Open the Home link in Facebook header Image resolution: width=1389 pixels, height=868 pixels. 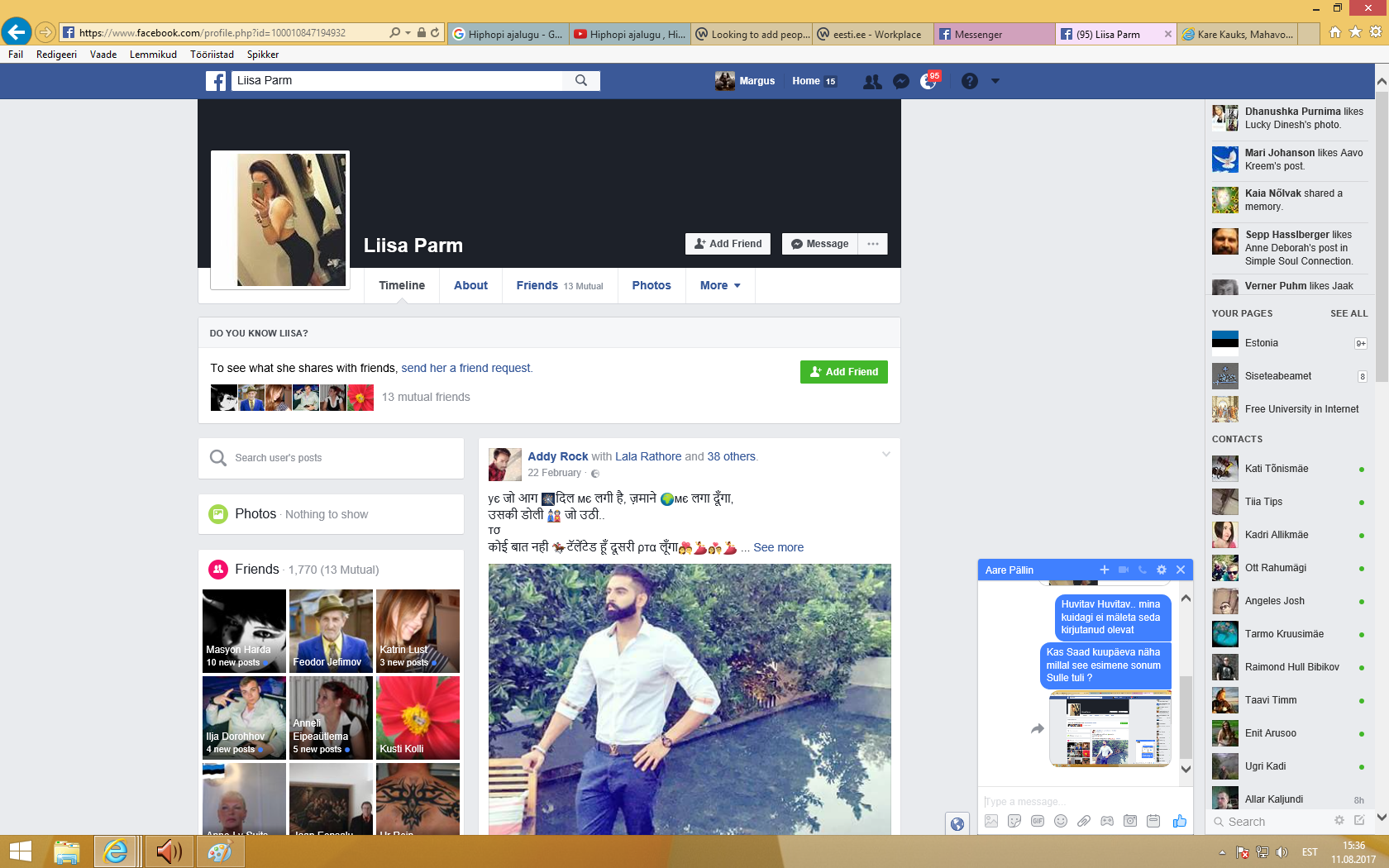(x=814, y=81)
